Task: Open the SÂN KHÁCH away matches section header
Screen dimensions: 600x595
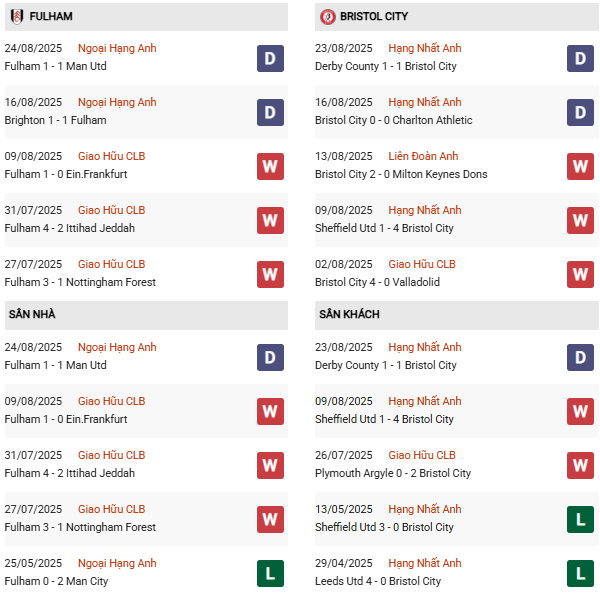Action: 349,315
